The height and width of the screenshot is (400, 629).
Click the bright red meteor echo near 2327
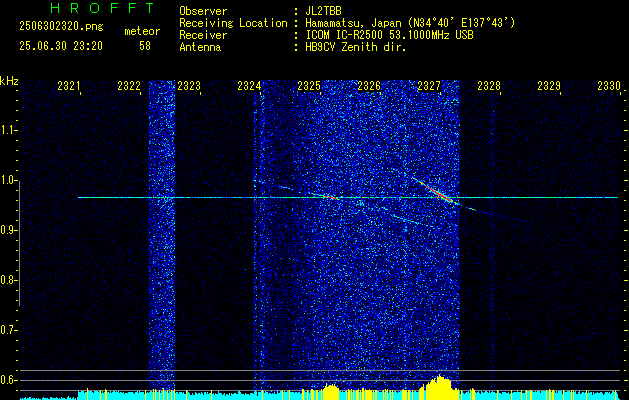[438, 193]
